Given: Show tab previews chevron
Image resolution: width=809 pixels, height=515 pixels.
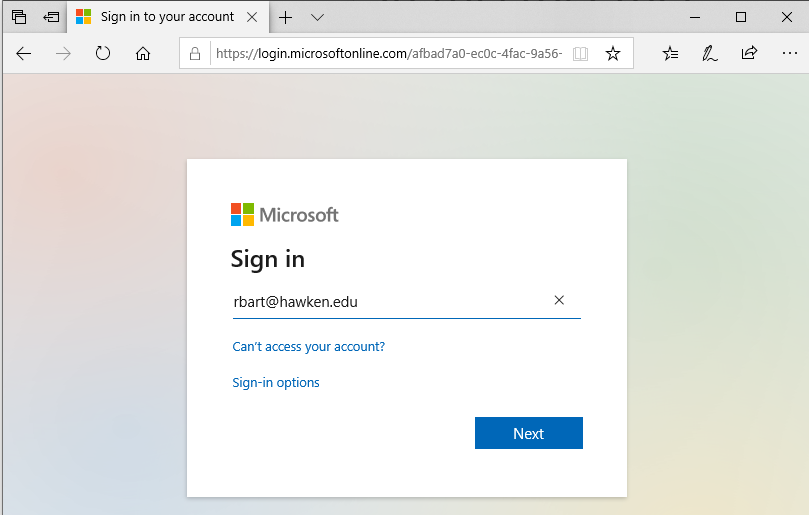Looking at the screenshot, I should tap(317, 18).
